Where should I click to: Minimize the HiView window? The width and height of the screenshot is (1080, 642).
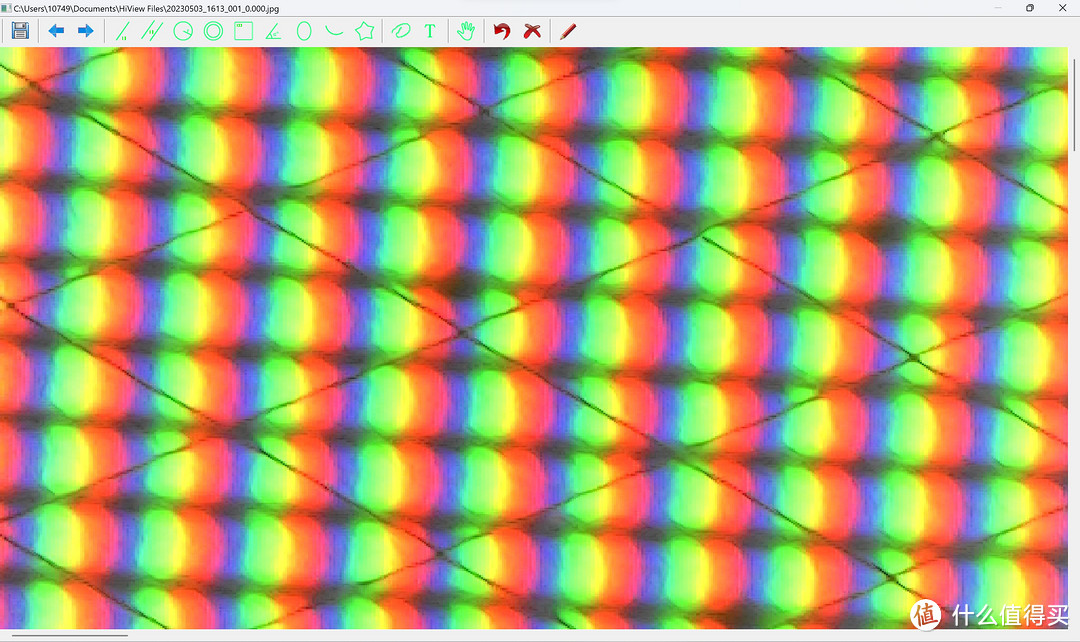tap(998, 8)
